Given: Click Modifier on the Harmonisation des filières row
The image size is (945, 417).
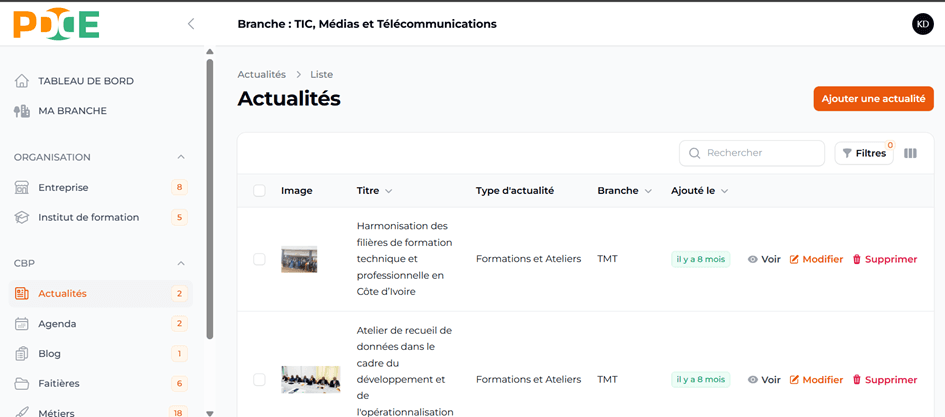Looking at the screenshot, I should click(816, 259).
